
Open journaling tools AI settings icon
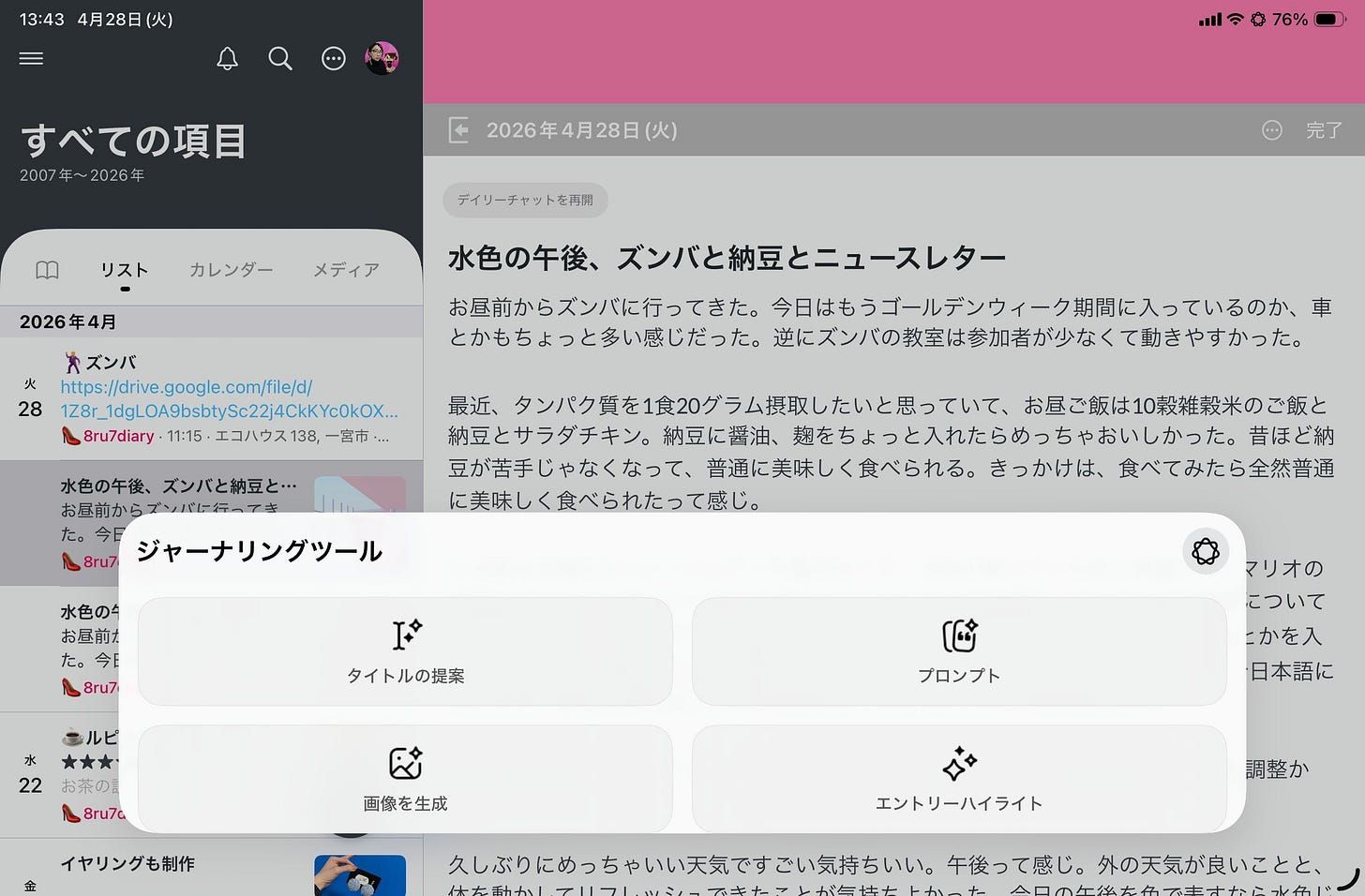click(1206, 551)
